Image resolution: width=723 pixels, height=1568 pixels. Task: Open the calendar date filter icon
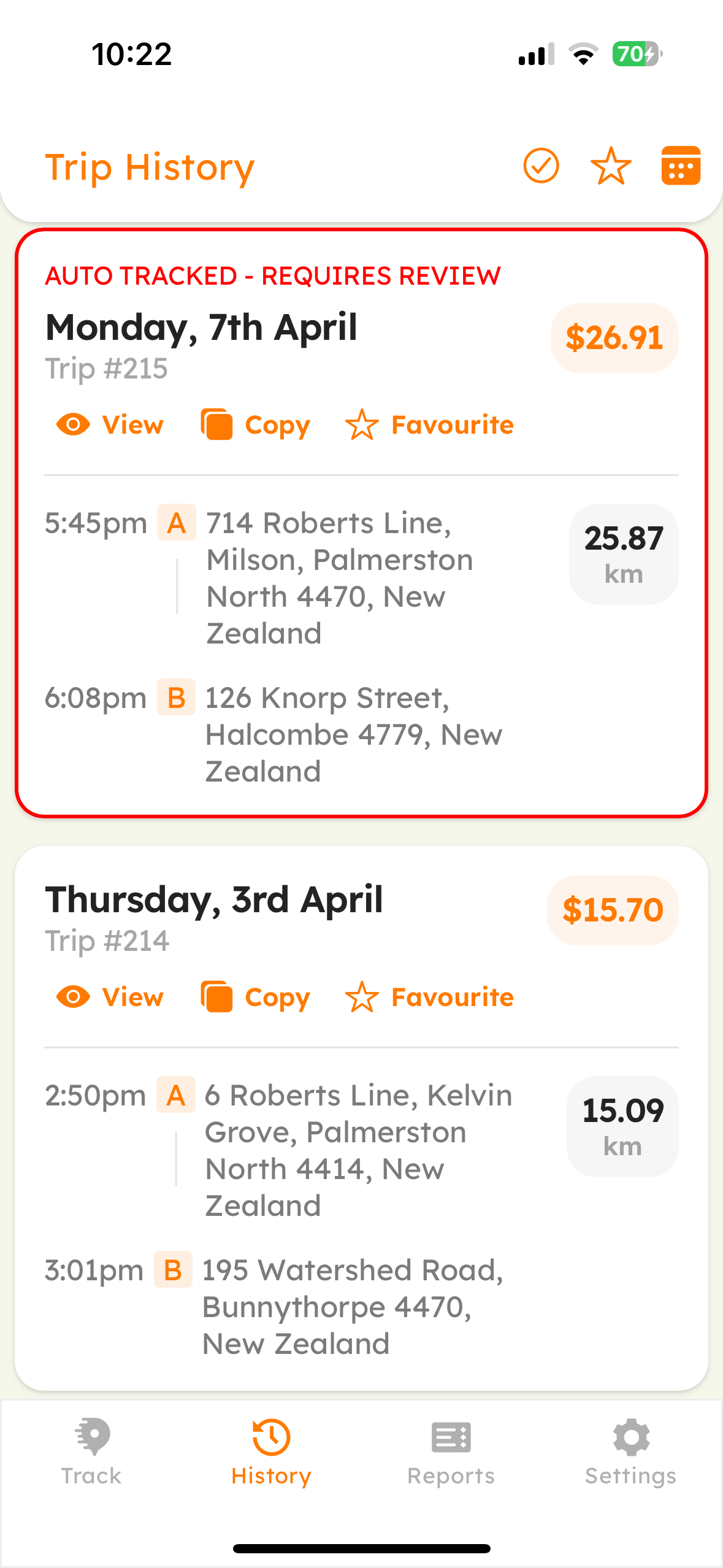[x=681, y=166]
